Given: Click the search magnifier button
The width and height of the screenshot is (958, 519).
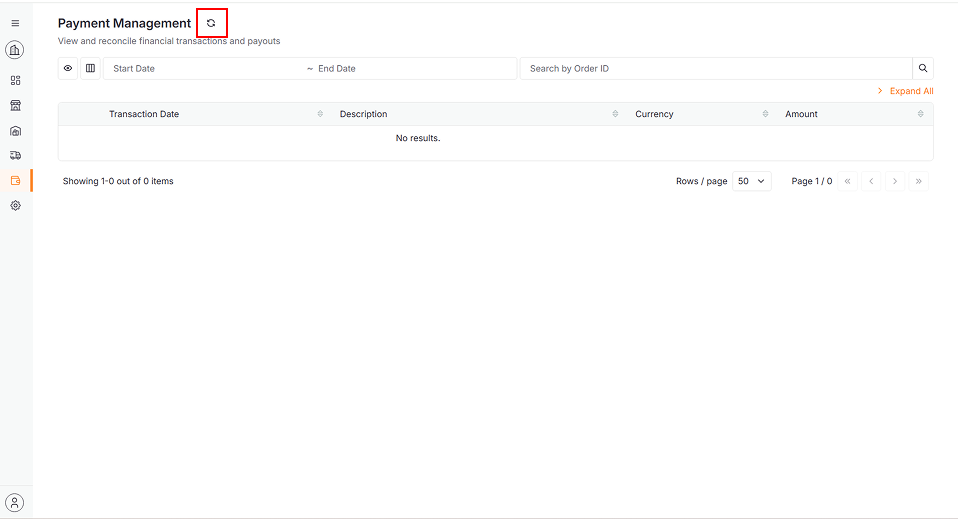Looking at the screenshot, I should pos(923,68).
